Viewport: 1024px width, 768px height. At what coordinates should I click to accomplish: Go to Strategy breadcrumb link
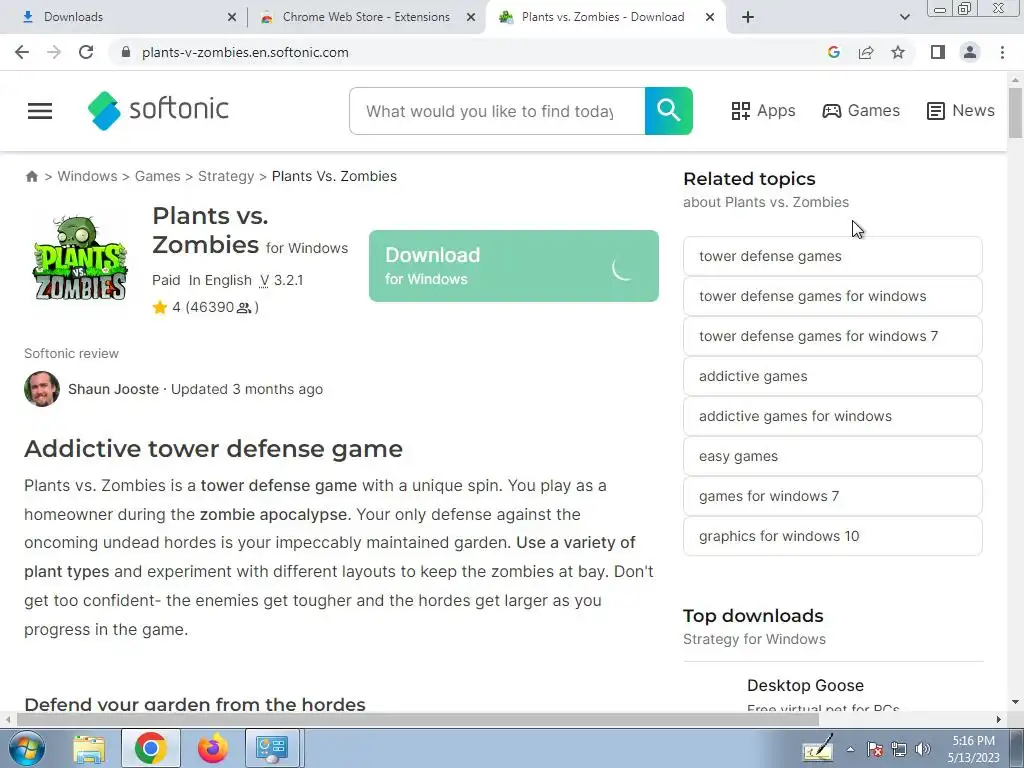[226, 176]
